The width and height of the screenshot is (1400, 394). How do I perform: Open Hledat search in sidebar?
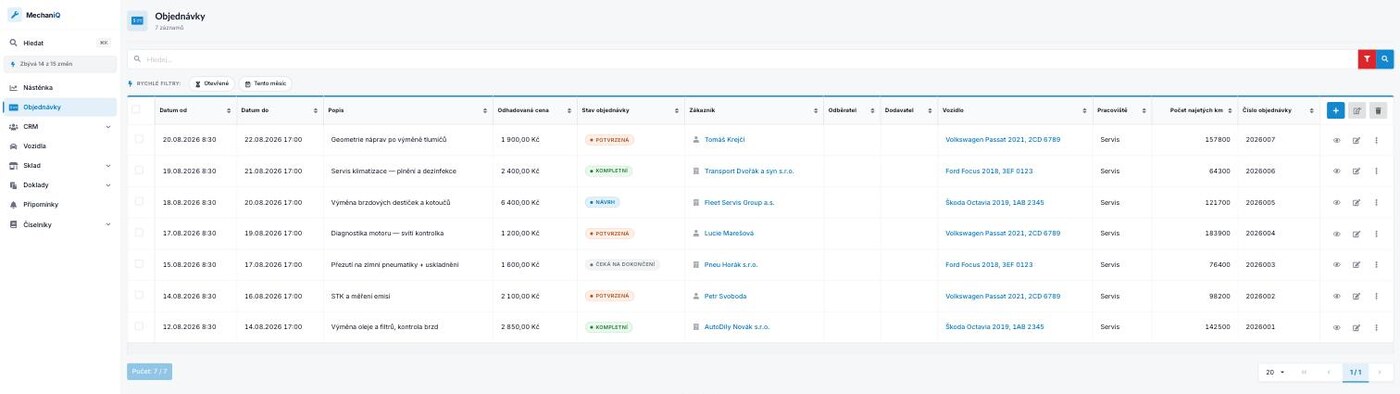(x=60, y=43)
